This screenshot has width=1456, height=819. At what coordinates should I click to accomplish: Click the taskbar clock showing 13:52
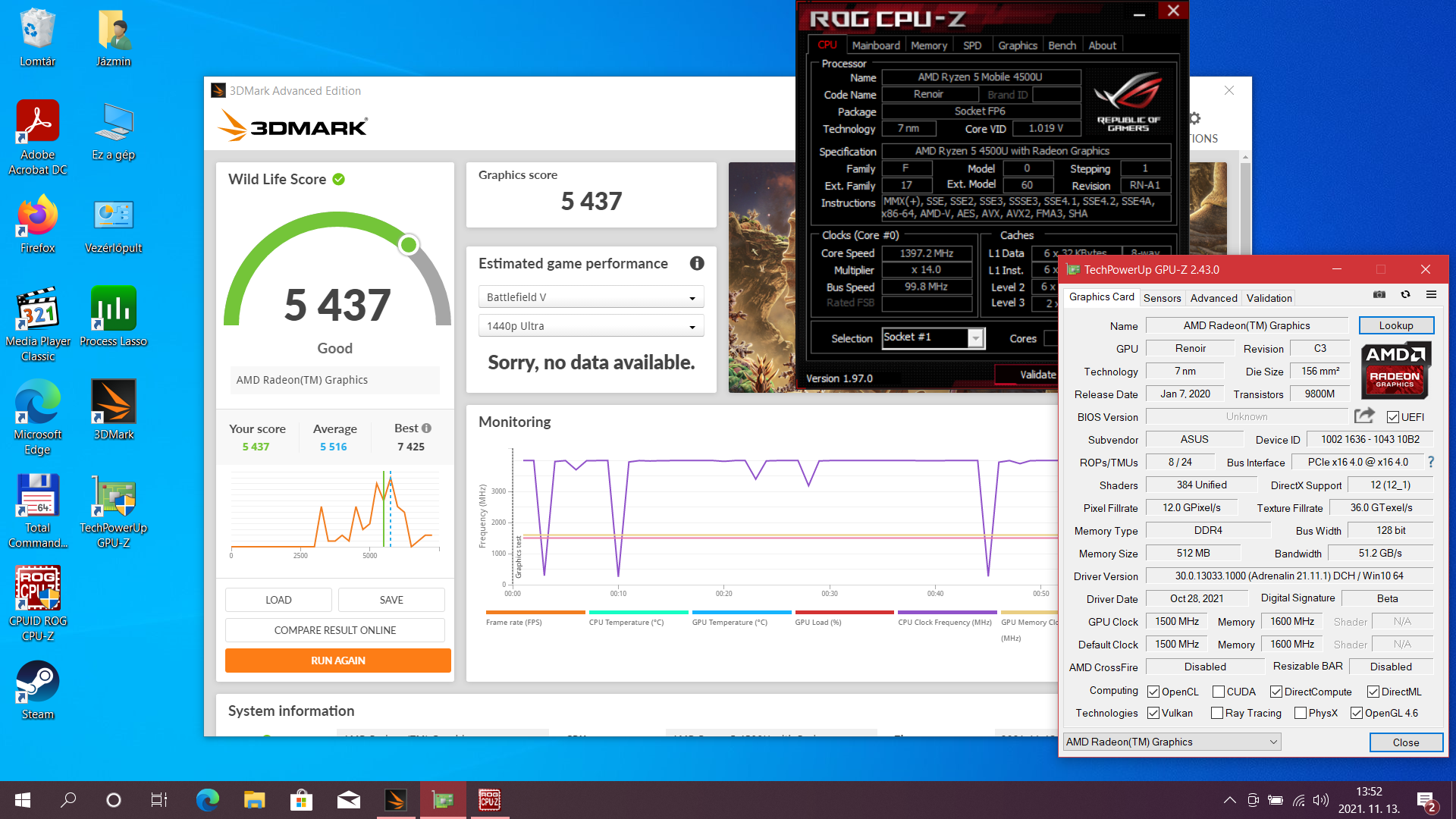[1369, 791]
